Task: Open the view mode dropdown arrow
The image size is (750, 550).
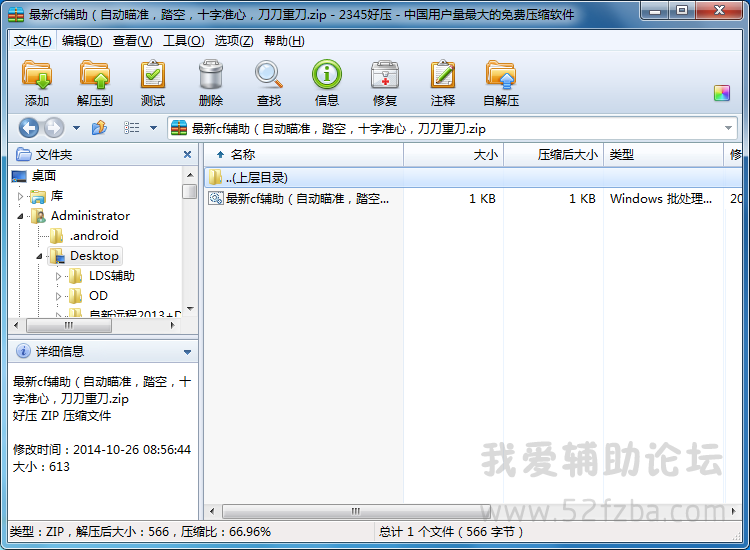Action: click(154, 128)
